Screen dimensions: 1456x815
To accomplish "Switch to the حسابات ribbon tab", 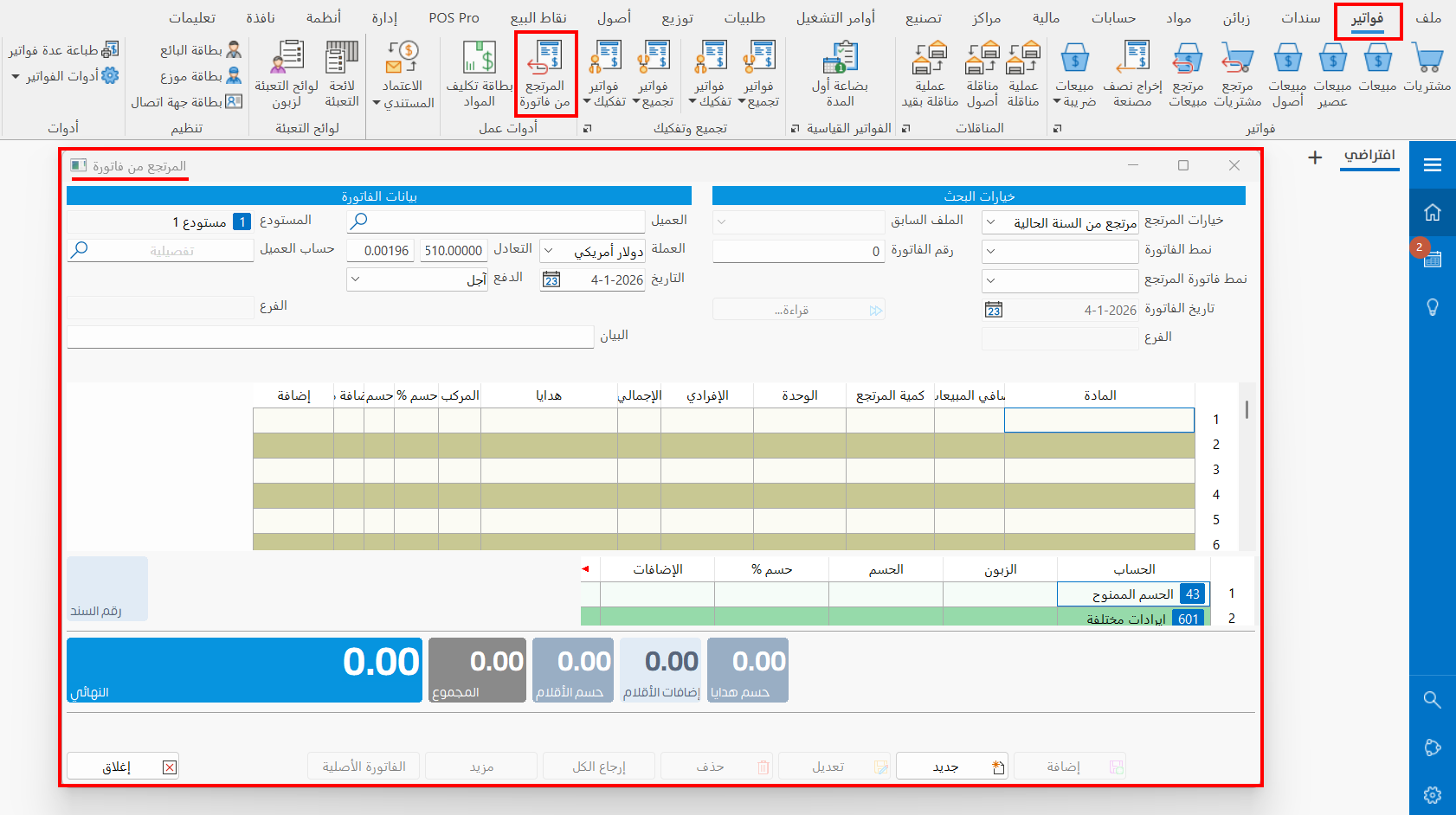I will click(1114, 16).
